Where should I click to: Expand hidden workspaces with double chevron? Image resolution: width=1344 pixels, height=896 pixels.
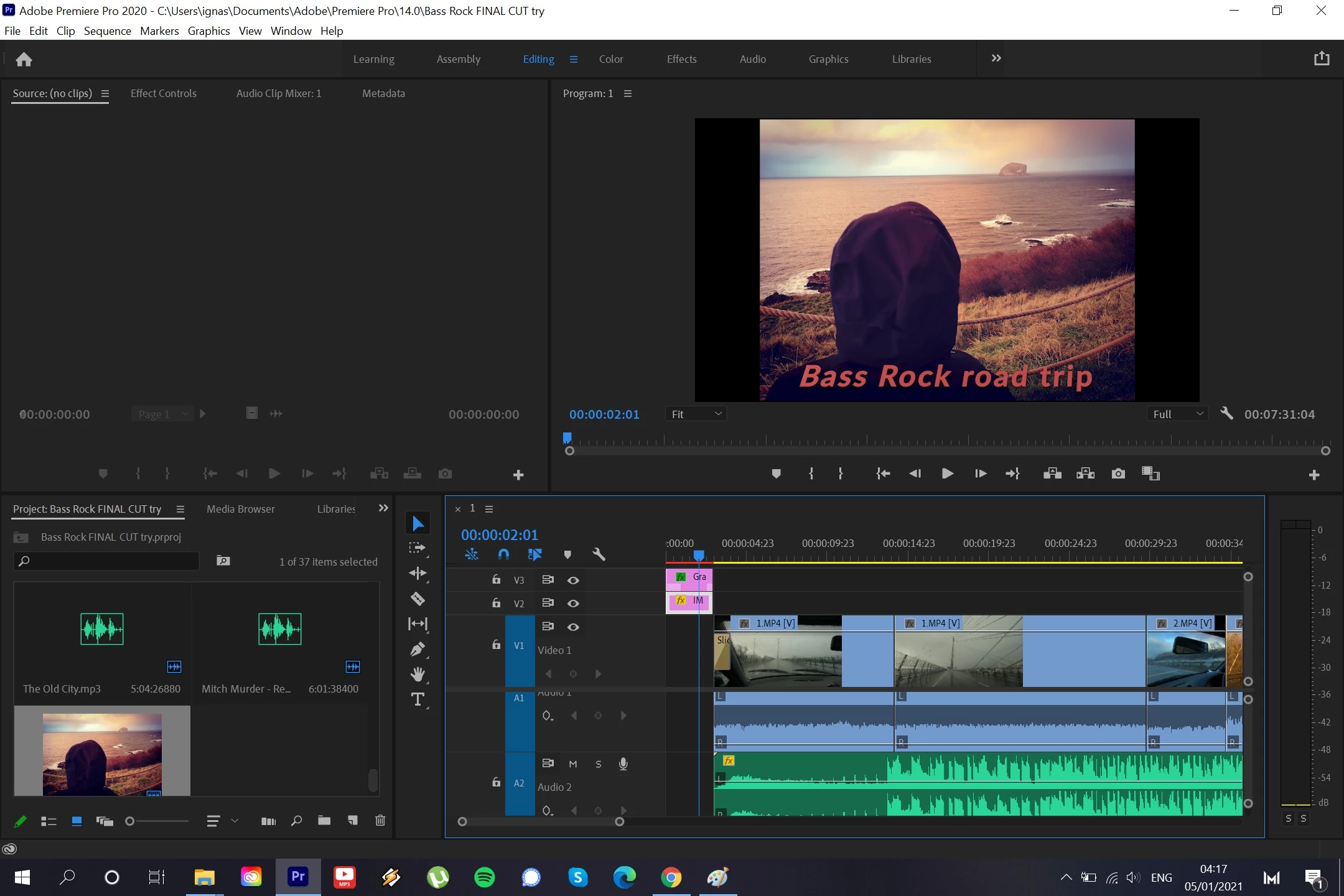click(x=996, y=58)
